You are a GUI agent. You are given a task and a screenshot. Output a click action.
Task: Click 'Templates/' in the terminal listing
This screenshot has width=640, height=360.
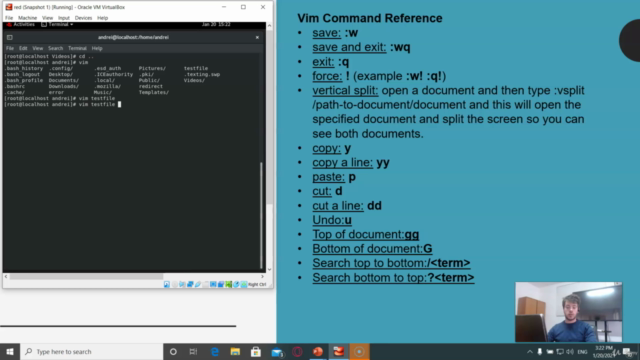[153, 93]
